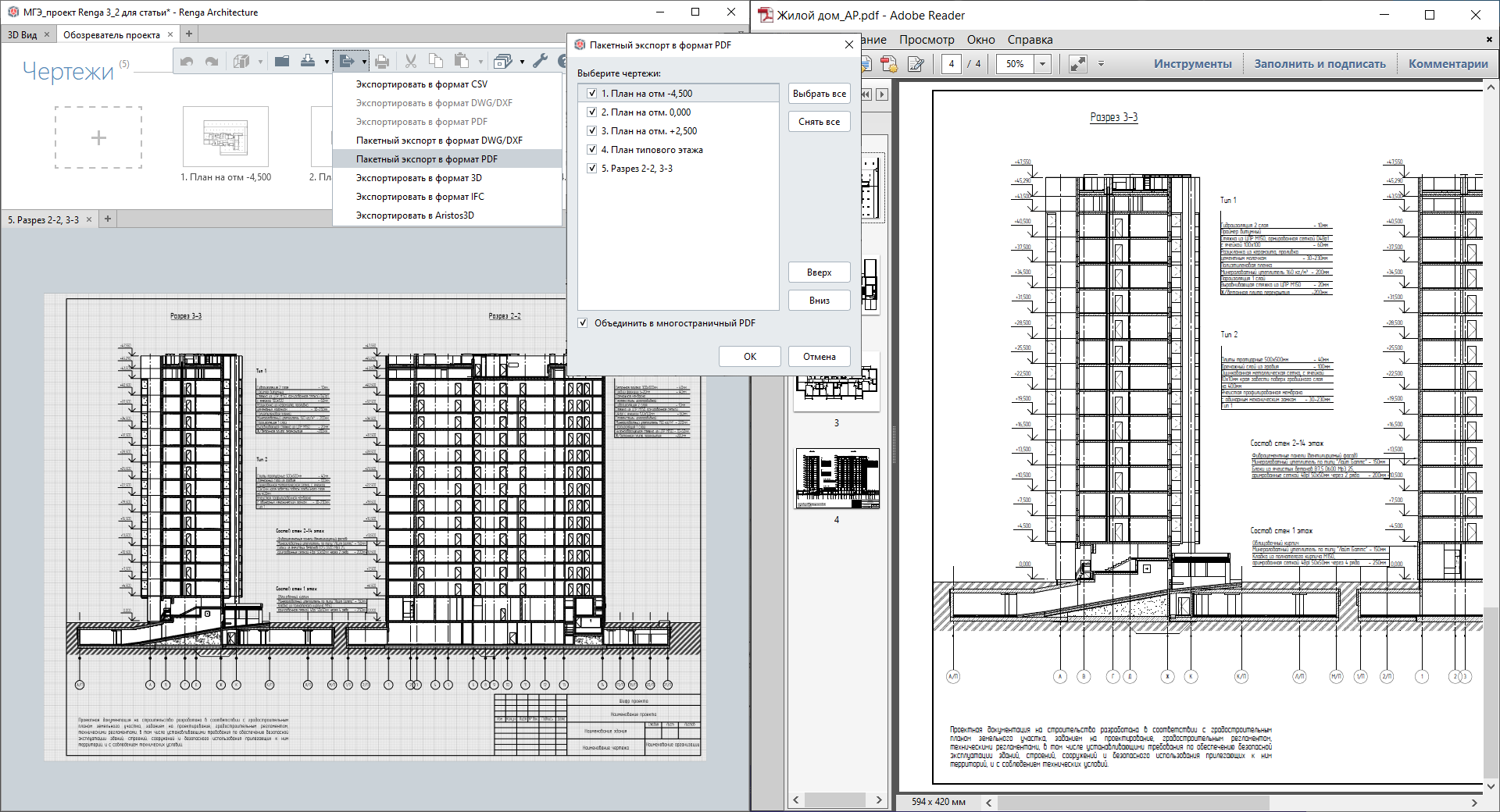Click the open project folder icon
Image resolution: width=1500 pixels, height=812 pixels.
click(282, 62)
